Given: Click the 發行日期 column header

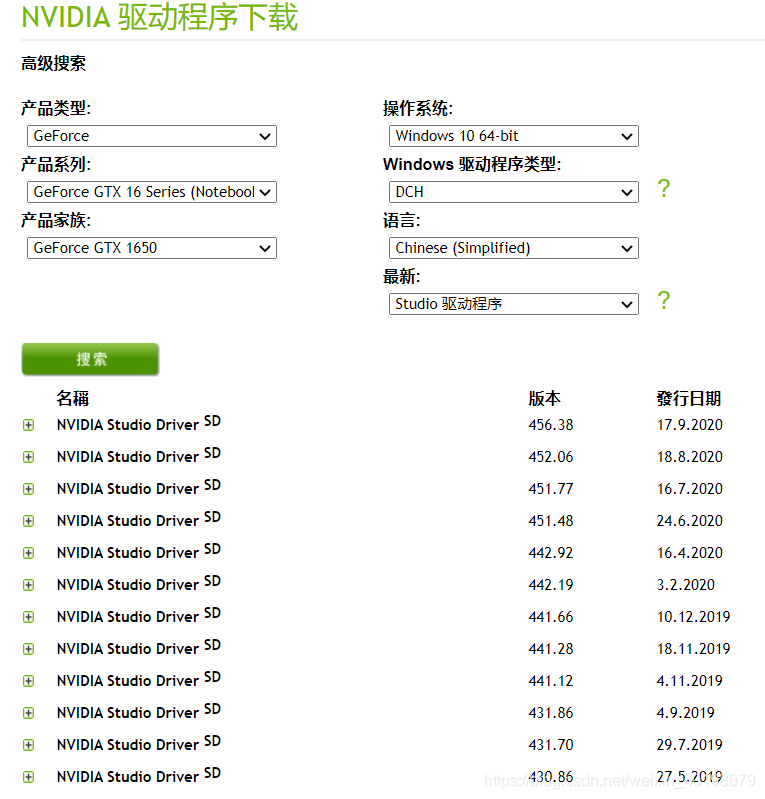Looking at the screenshot, I should pyautogui.click(x=689, y=398).
